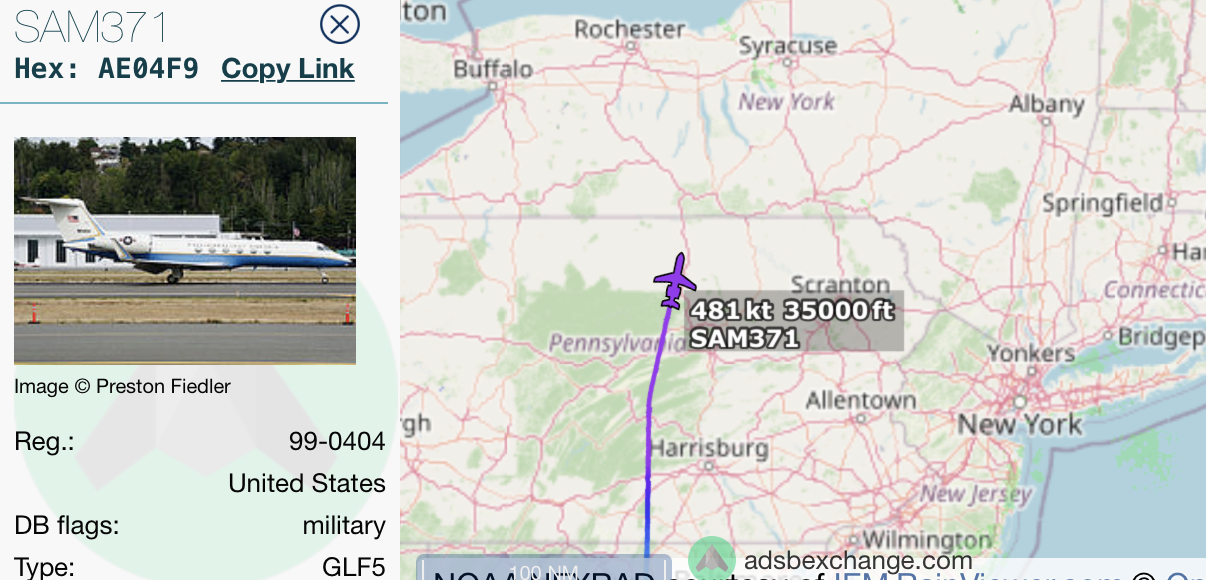Open the Gulfstream aircraft photo thumbnail
This screenshot has width=1206, height=580.
185,250
